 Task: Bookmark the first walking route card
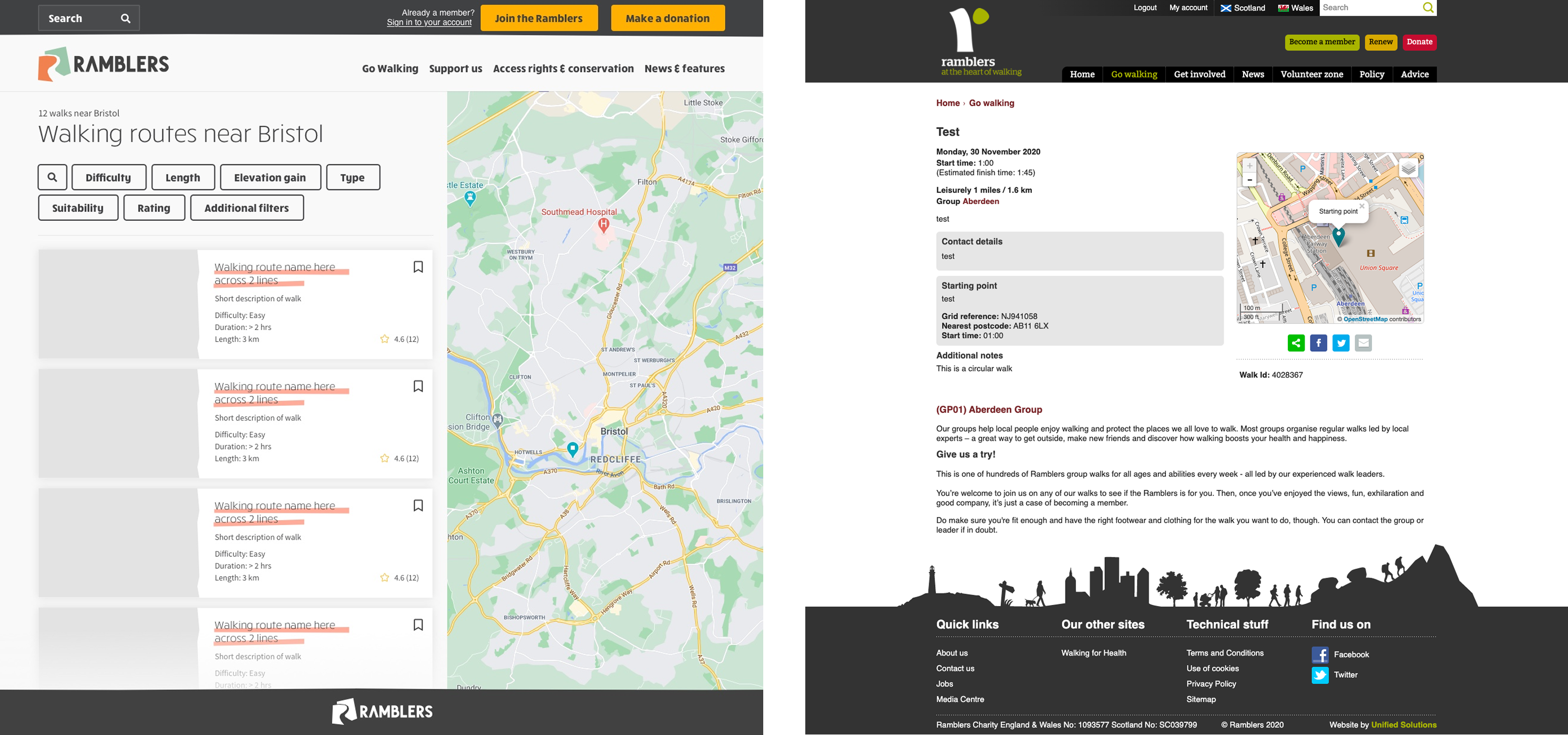[x=418, y=267]
